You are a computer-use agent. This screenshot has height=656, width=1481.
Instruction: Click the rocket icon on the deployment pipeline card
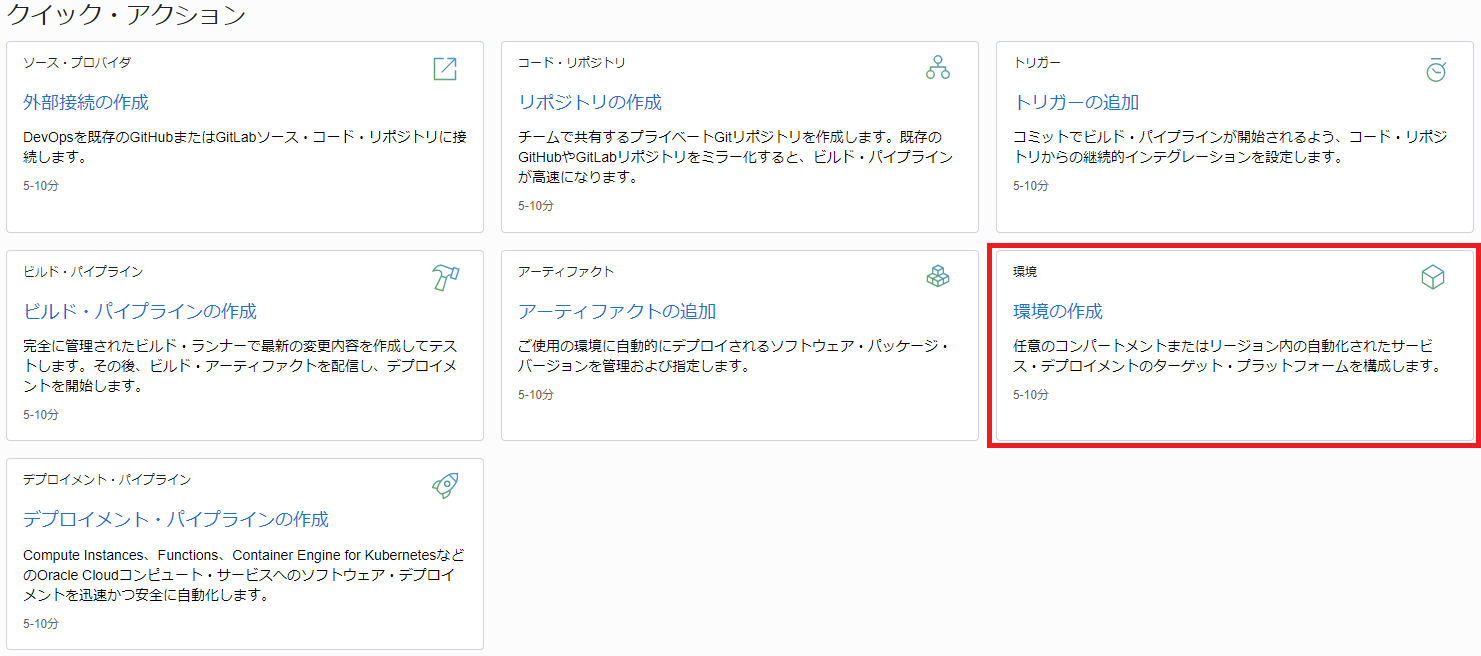tap(445, 486)
